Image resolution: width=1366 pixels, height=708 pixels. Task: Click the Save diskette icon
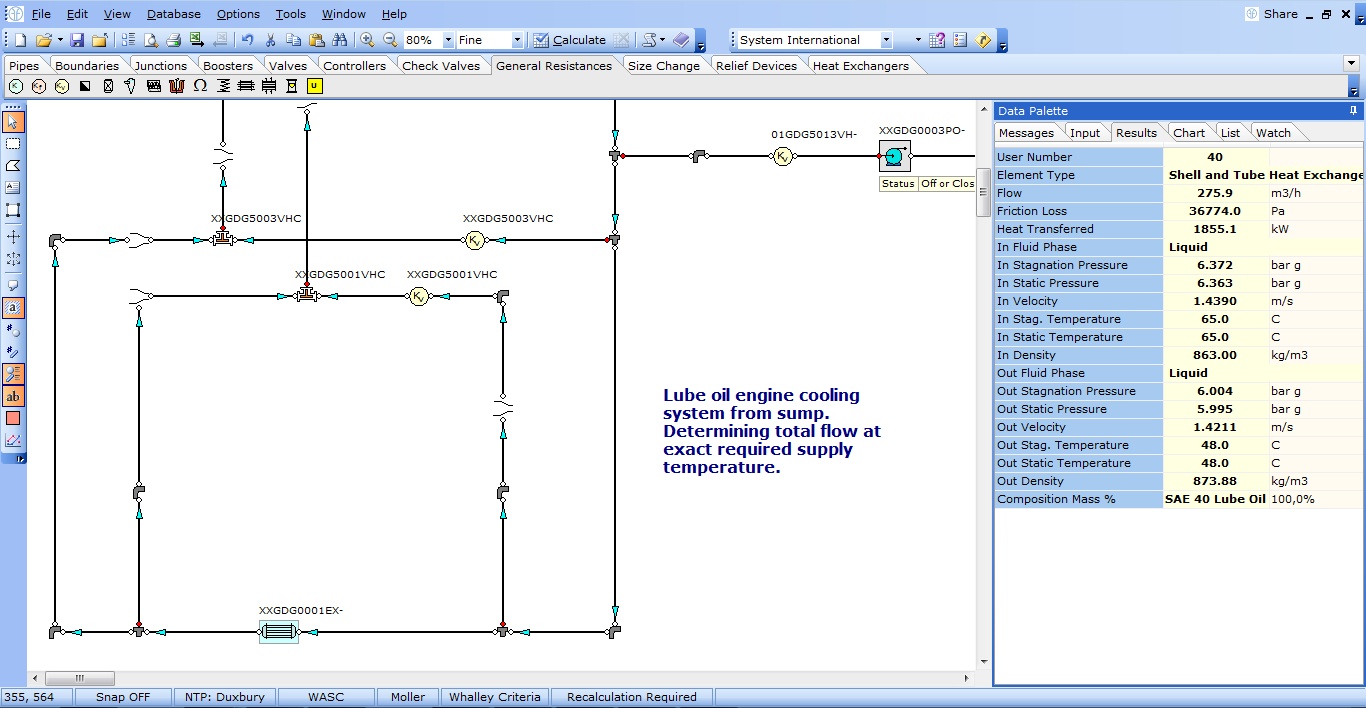click(x=77, y=40)
